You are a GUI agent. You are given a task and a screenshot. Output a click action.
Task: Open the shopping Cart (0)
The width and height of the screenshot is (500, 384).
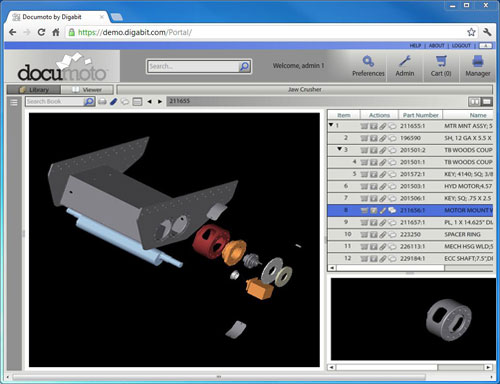coord(441,66)
